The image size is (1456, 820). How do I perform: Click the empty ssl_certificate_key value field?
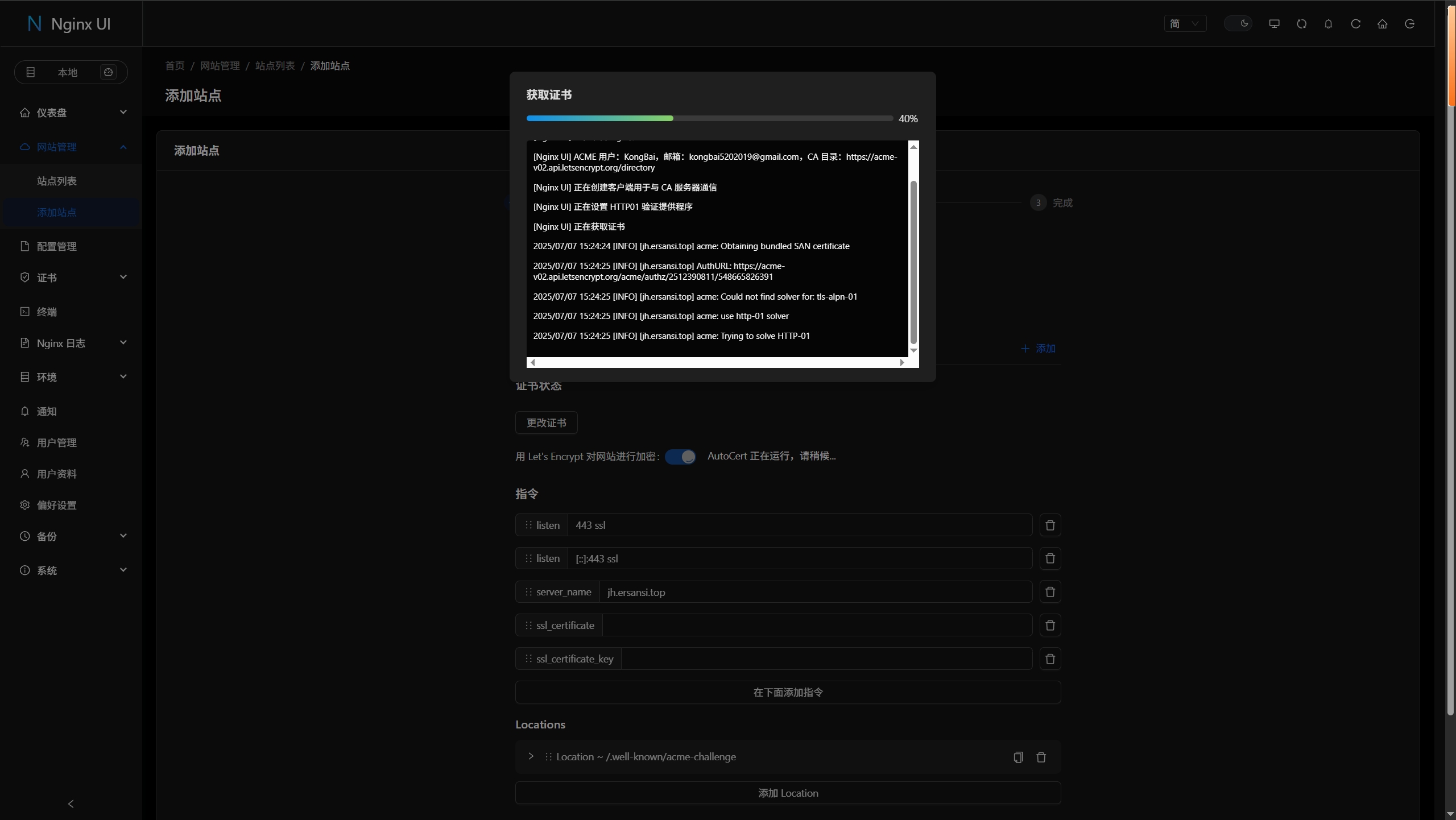[826, 659]
